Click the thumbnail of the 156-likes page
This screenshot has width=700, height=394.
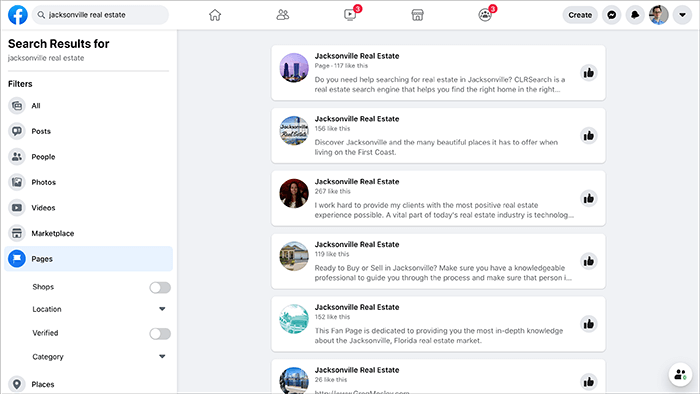294,131
